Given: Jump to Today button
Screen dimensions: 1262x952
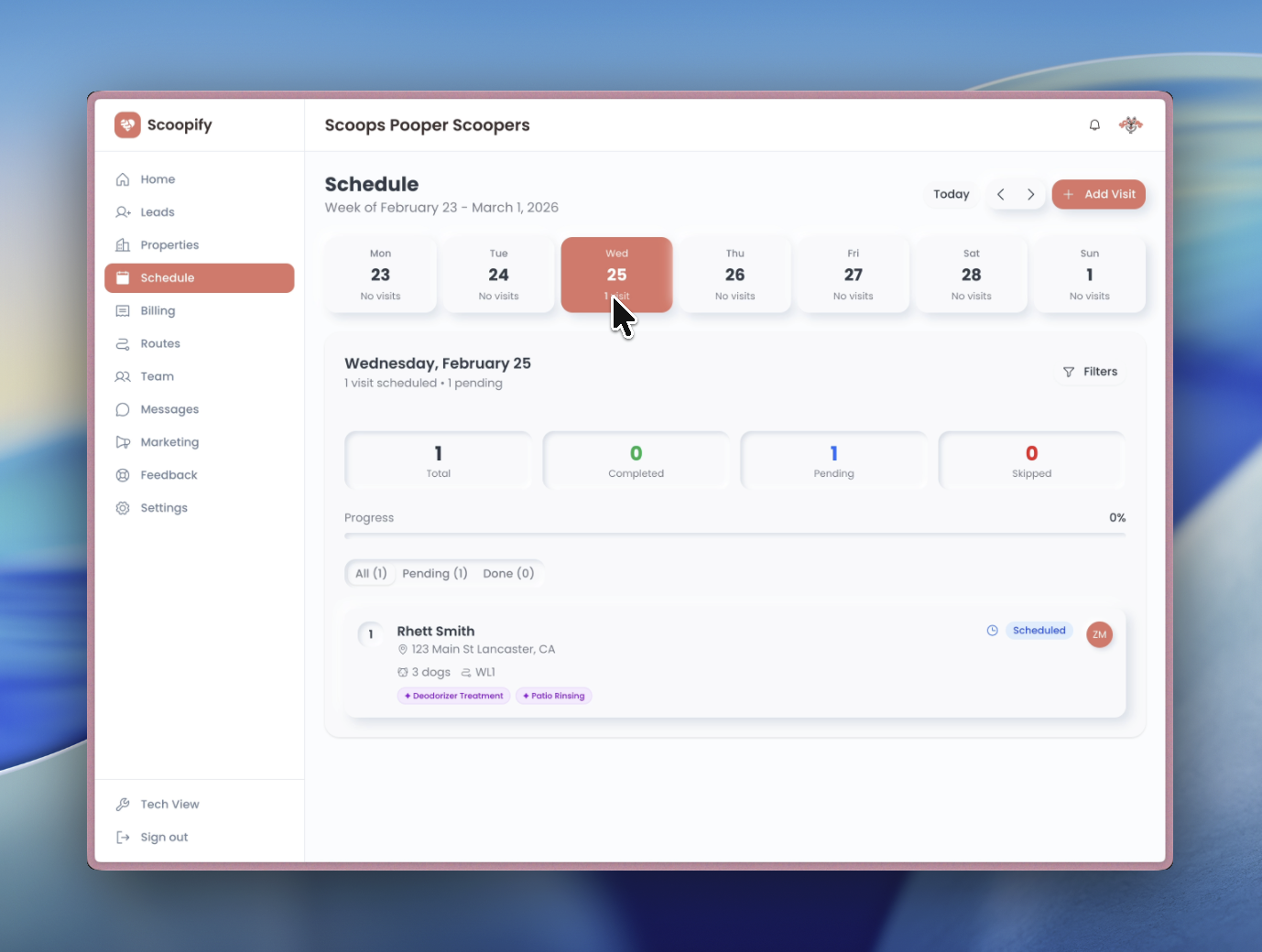Looking at the screenshot, I should (x=951, y=194).
